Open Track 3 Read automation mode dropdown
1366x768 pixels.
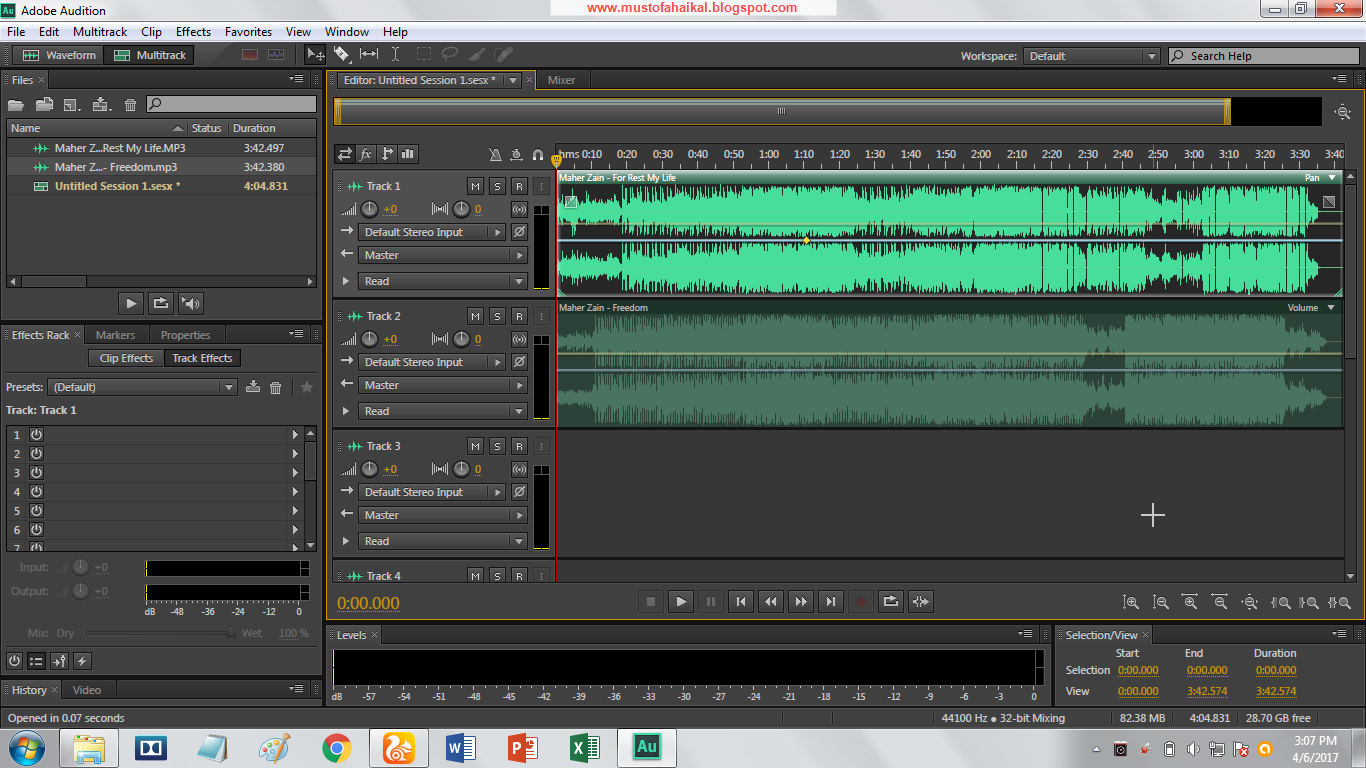[x=442, y=541]
